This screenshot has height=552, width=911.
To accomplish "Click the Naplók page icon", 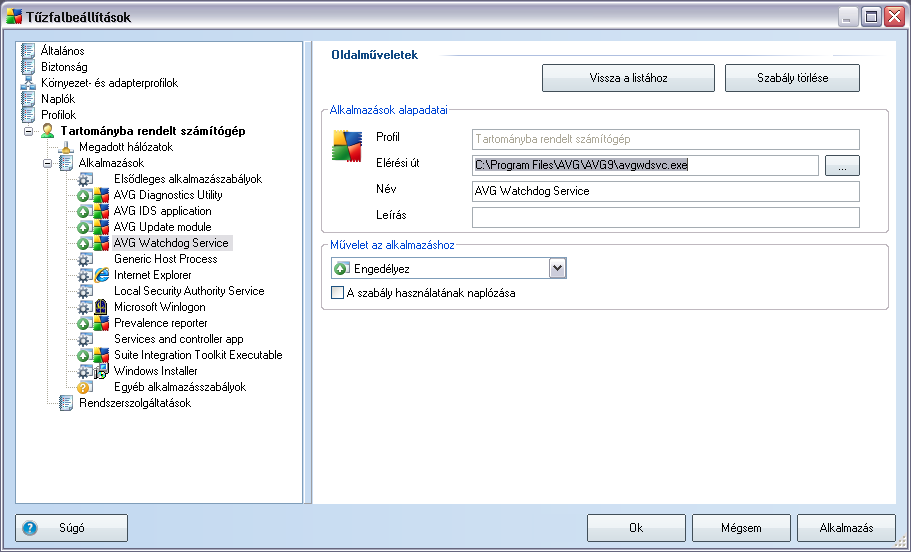I will click(28, 99).
